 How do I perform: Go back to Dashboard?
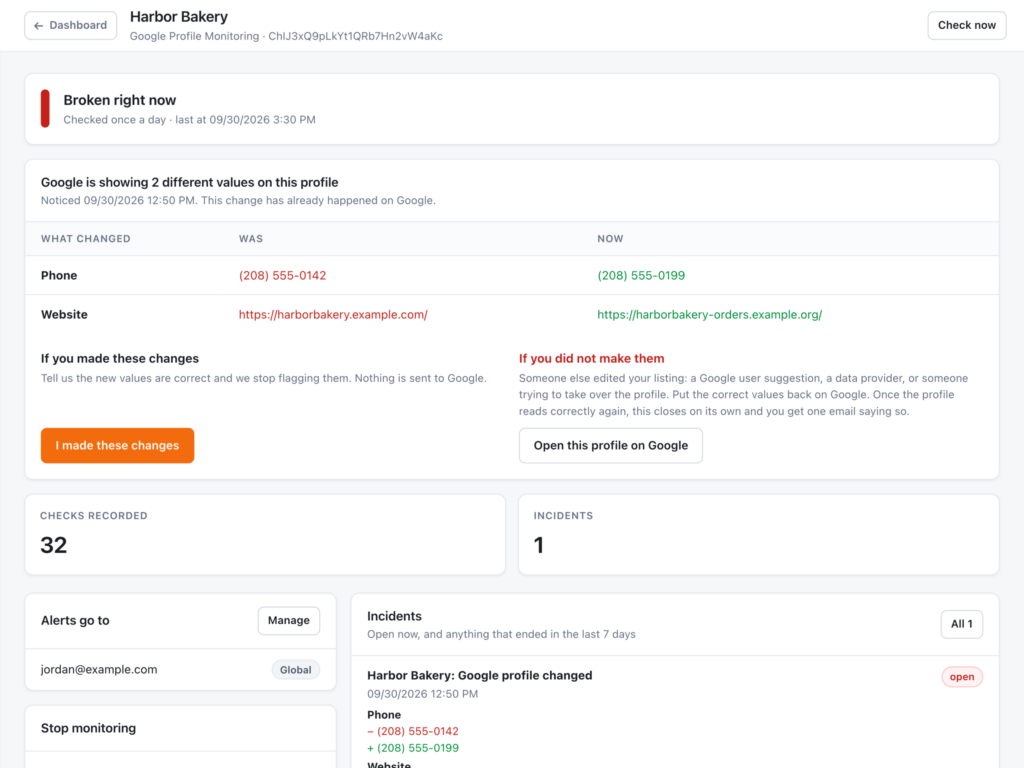(71, 25)
